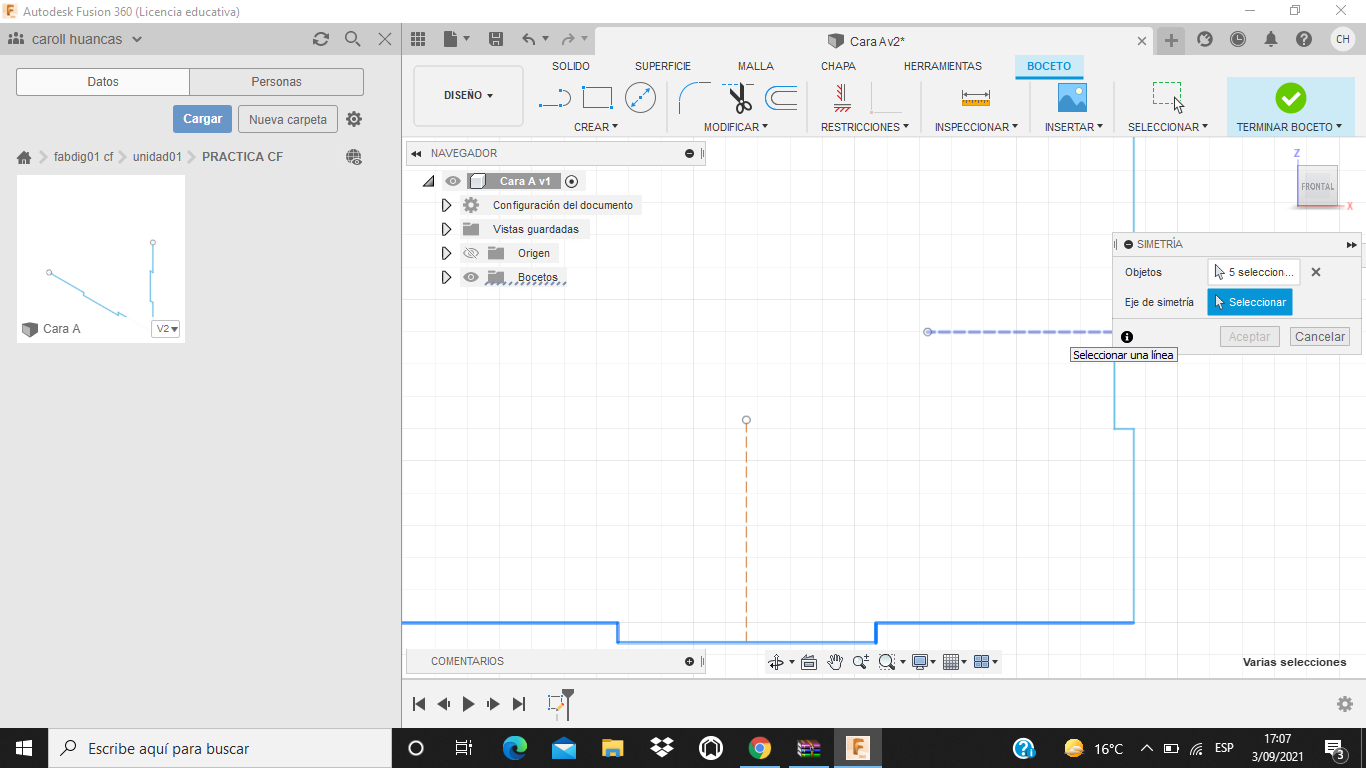This screenshot has width=1366, height=768.
Task: Open project in web browser globe icon
Action: 353,157
